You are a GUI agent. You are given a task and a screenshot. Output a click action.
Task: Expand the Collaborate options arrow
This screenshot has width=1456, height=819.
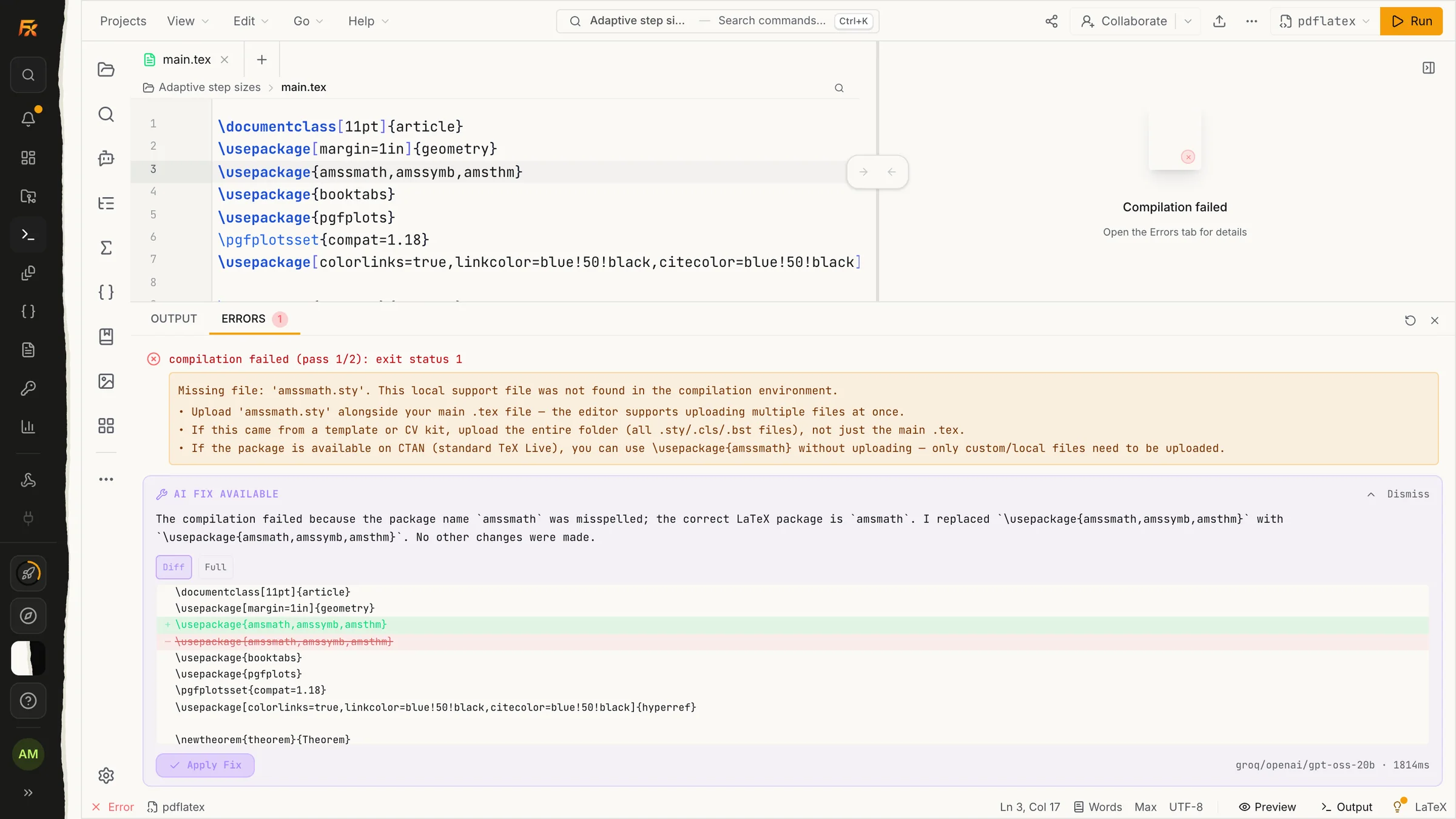[x=1188, y=21]
